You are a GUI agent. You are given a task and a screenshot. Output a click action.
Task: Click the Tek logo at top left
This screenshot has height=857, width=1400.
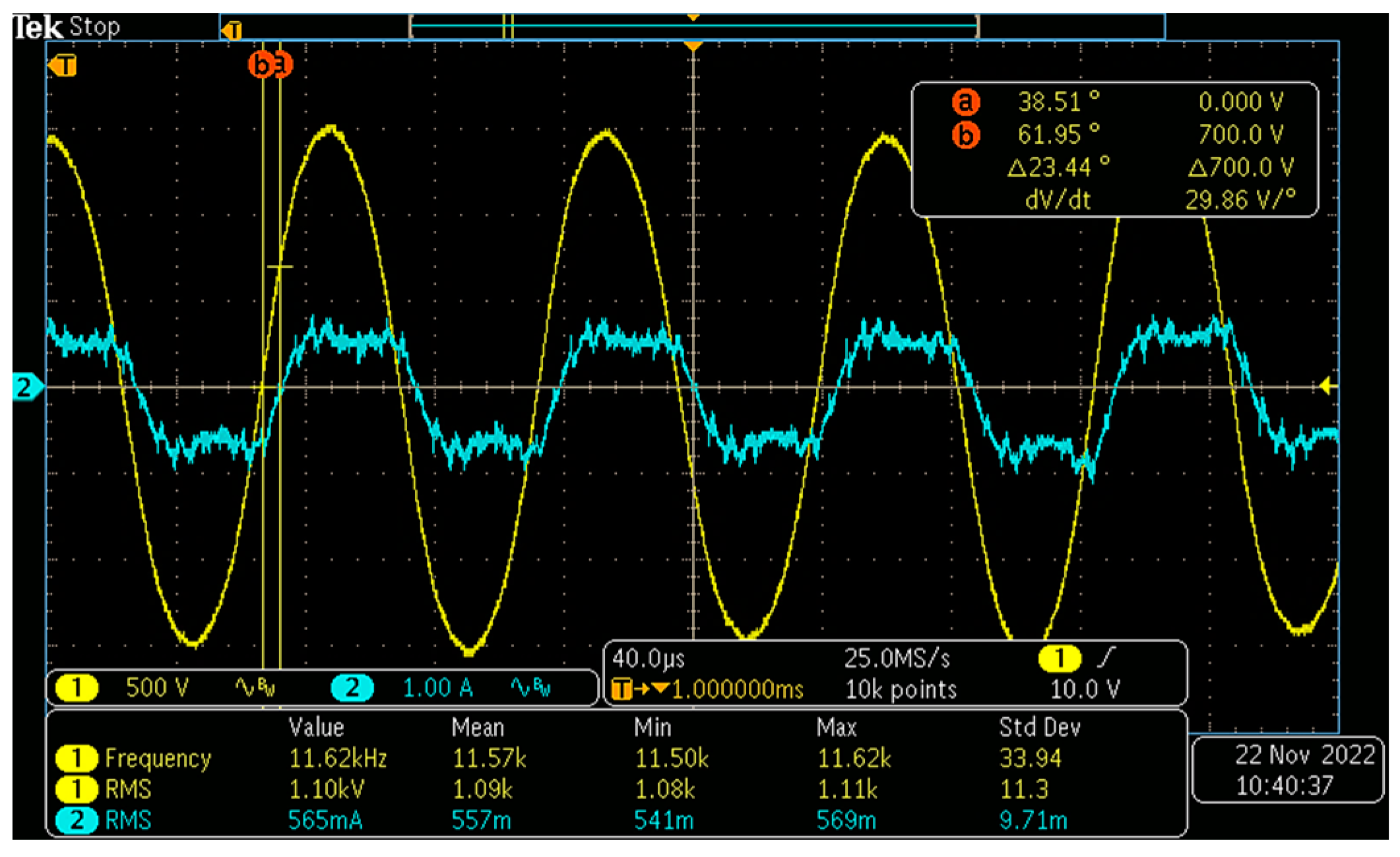coord(38,27)
